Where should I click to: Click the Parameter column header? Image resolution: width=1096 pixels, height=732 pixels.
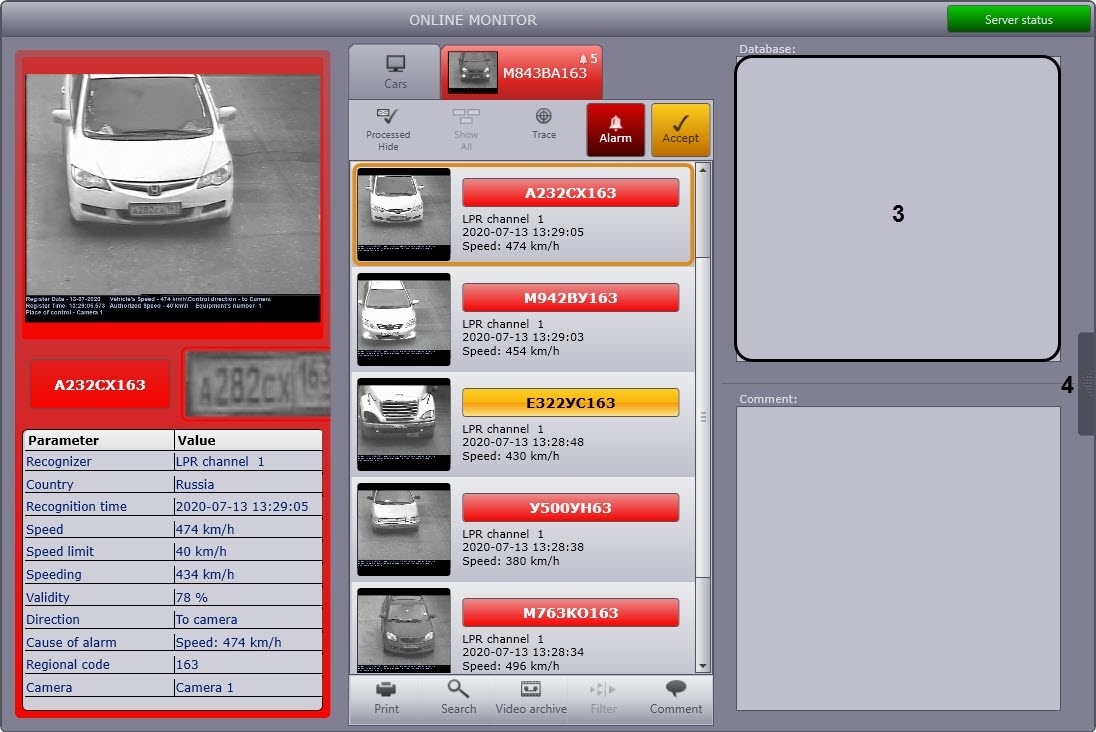click(99, 440)
